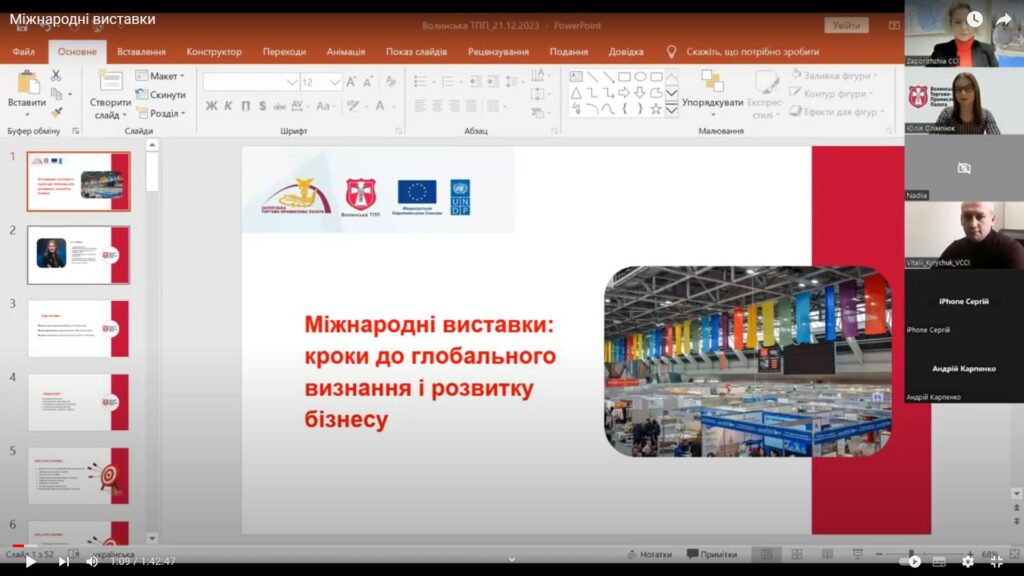Image resolution: width=1024 pixels, height=576 pixels.
Task: Click the slide title text Міжнародні виставки
Action: 429,324
